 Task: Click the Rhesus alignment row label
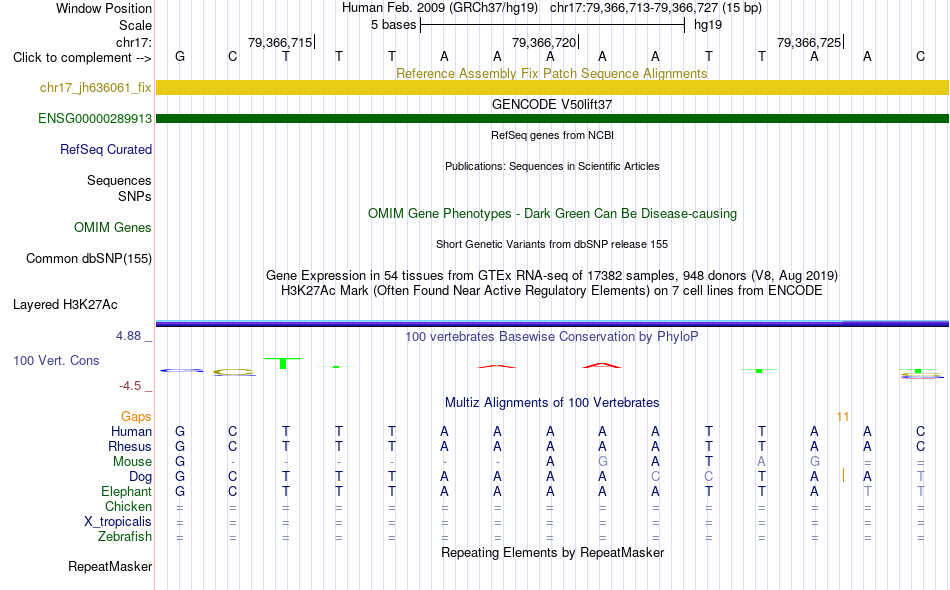pos(130,447)
